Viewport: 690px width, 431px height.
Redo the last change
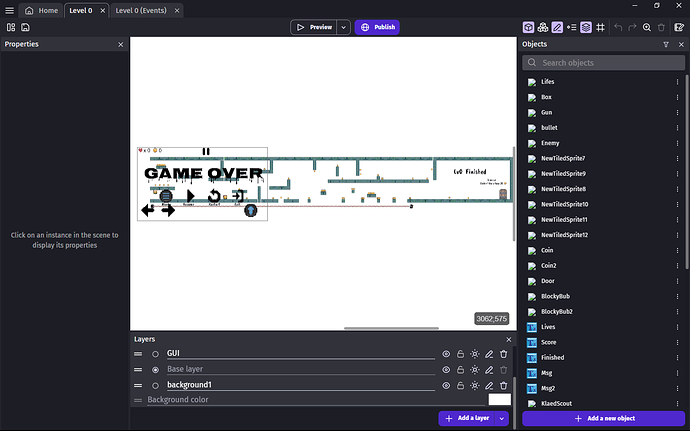click(632, 27)
